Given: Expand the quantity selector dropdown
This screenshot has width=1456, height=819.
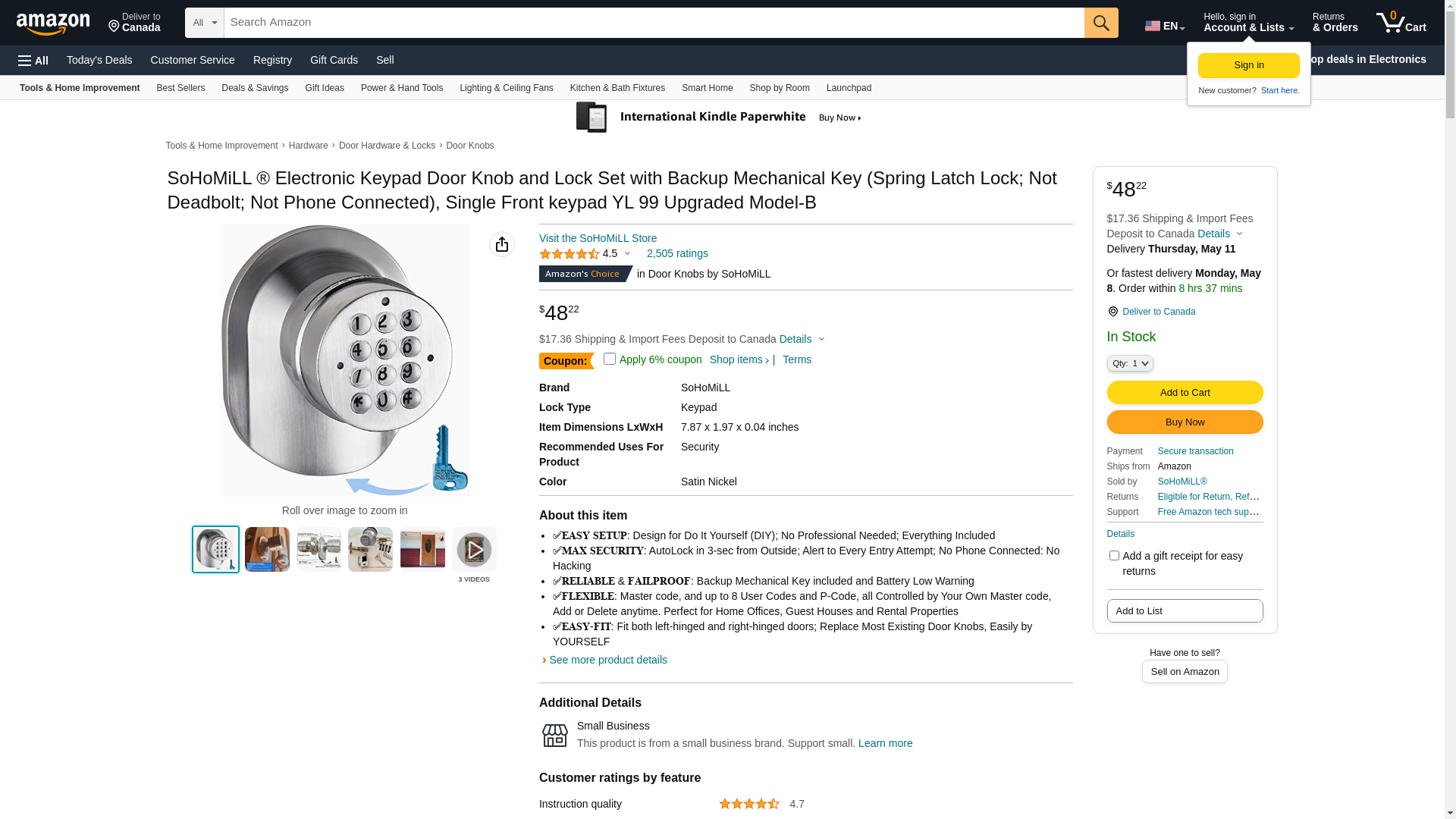Looking at the screenshot, I should 1129,364.
